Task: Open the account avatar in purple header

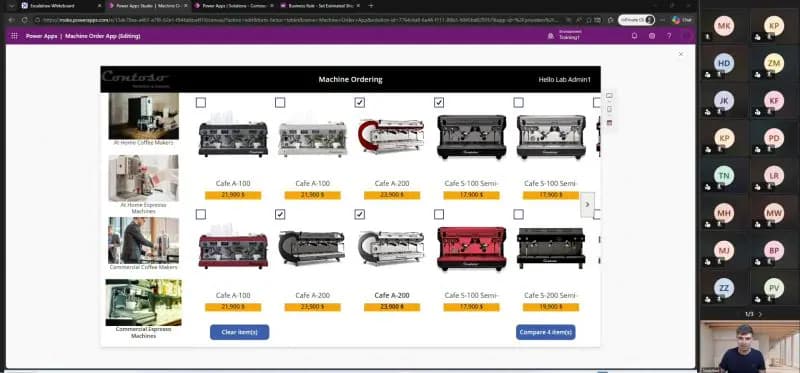Action: tap(686, 36)
